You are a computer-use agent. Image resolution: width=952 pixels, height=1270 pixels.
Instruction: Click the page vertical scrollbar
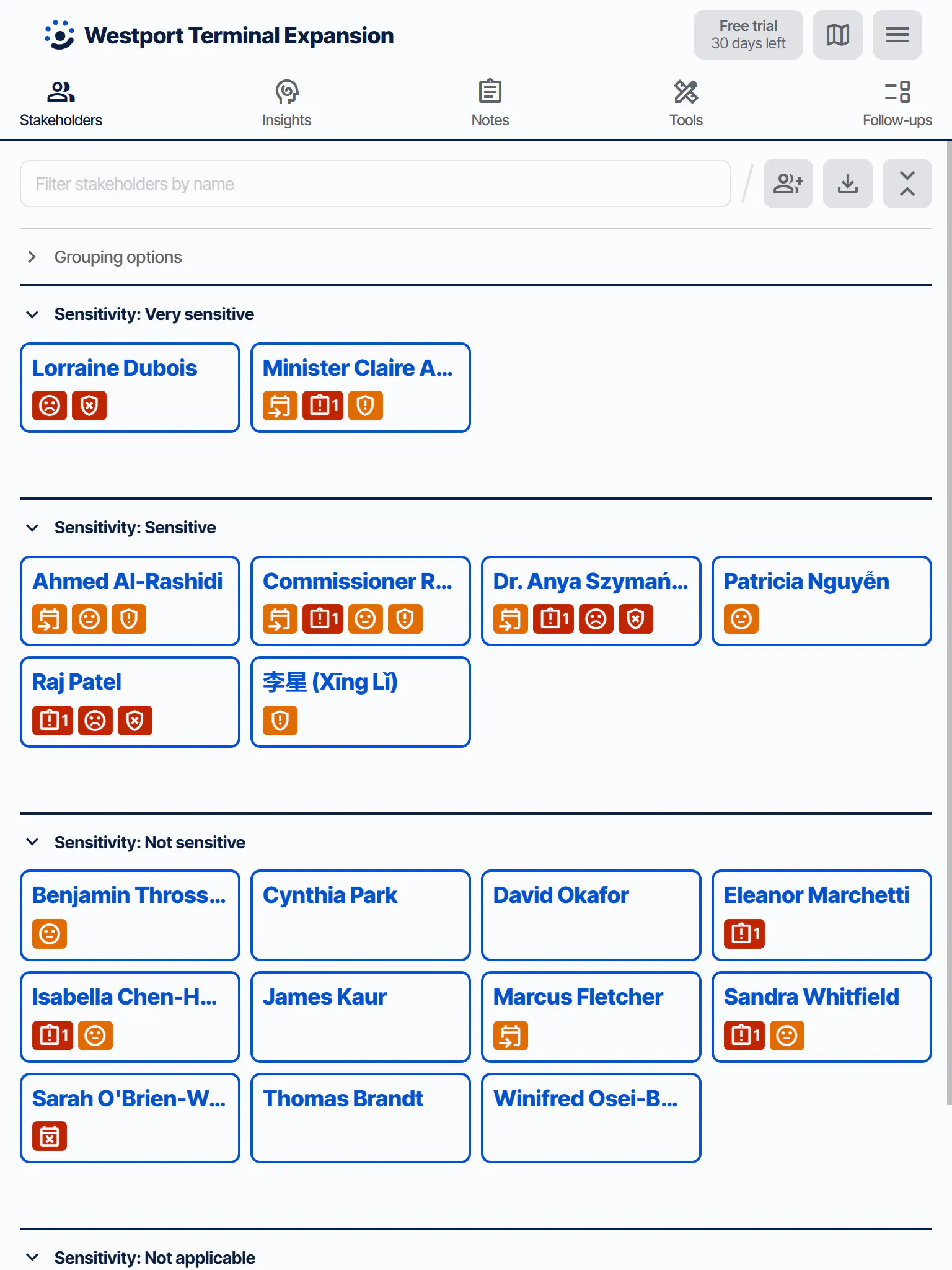(x=949, y=623)
